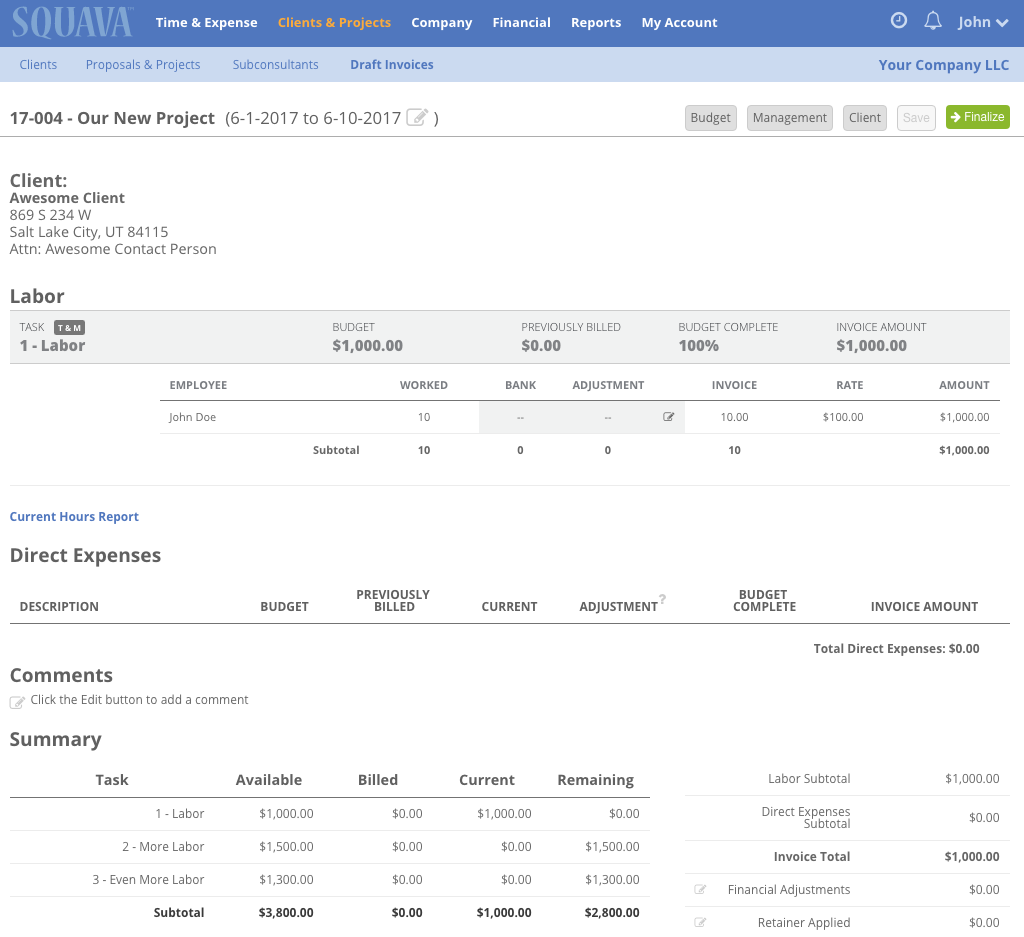This screenshot has height=937, width=1024.
Task: Edit Retainer Applied pencil icon
Action: (x=700, y=922)
